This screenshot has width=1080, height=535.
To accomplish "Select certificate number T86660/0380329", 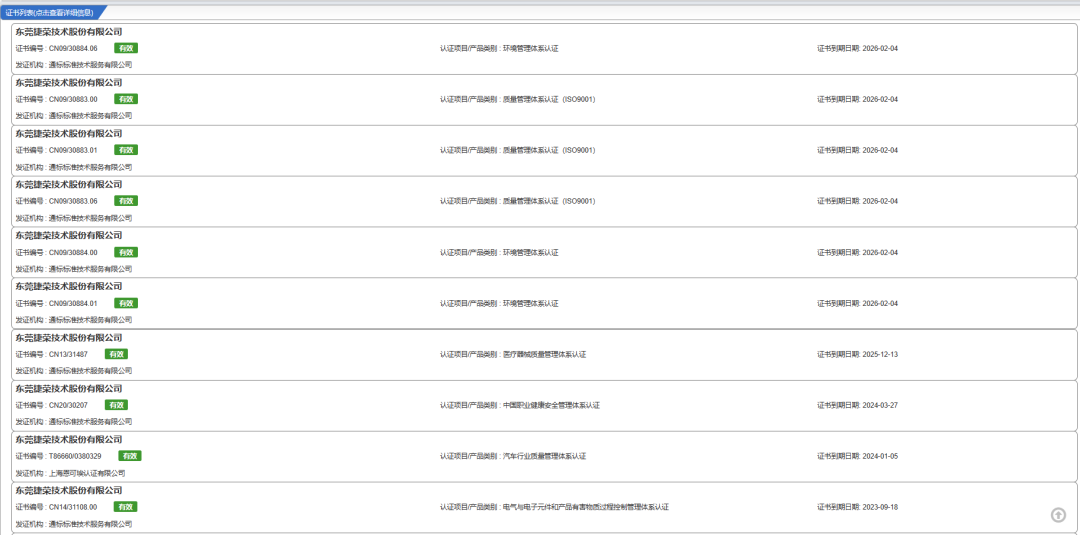I will [x=75, y=457].
